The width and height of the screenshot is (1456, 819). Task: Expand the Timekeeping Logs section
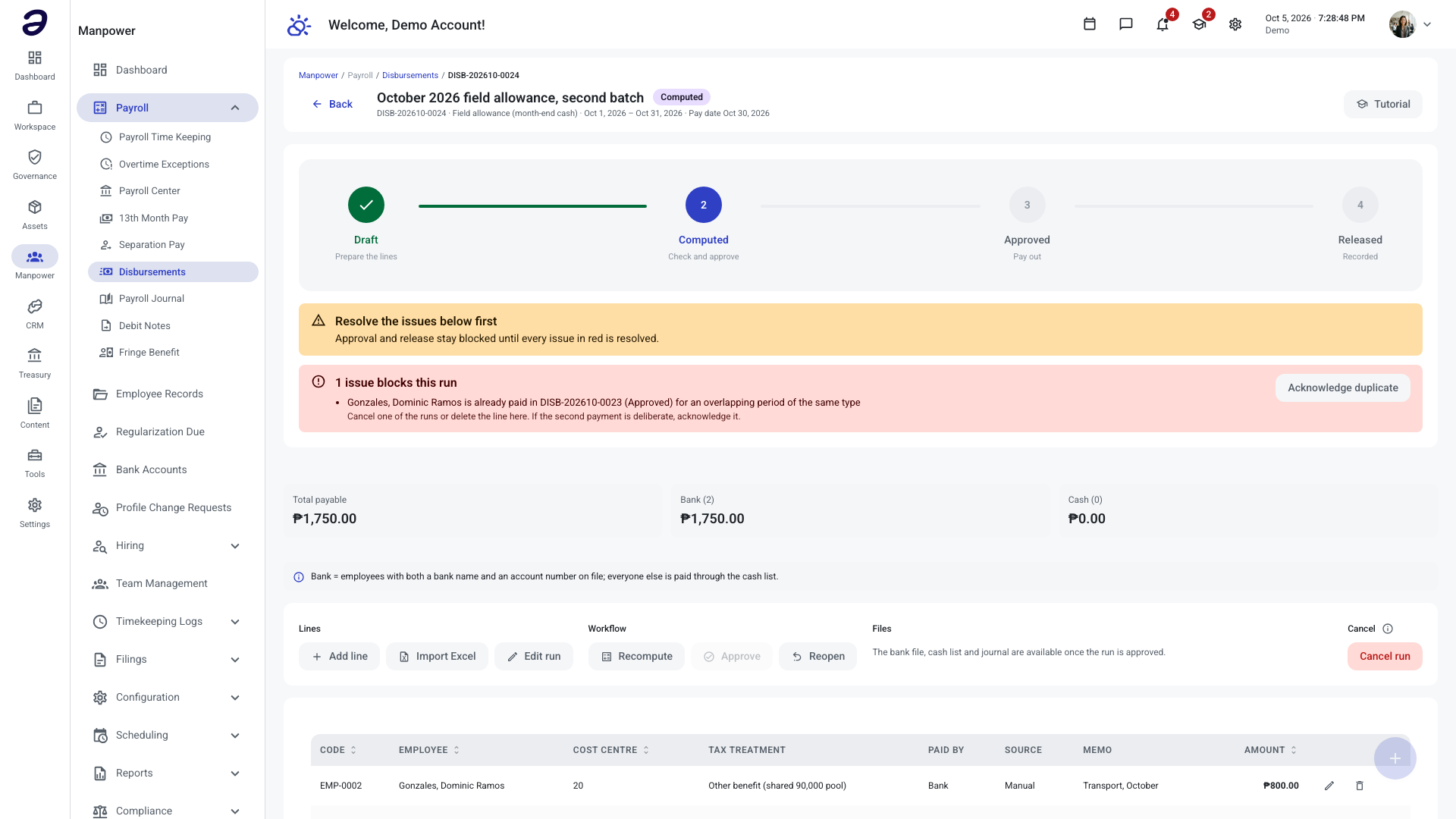(235, 622)
